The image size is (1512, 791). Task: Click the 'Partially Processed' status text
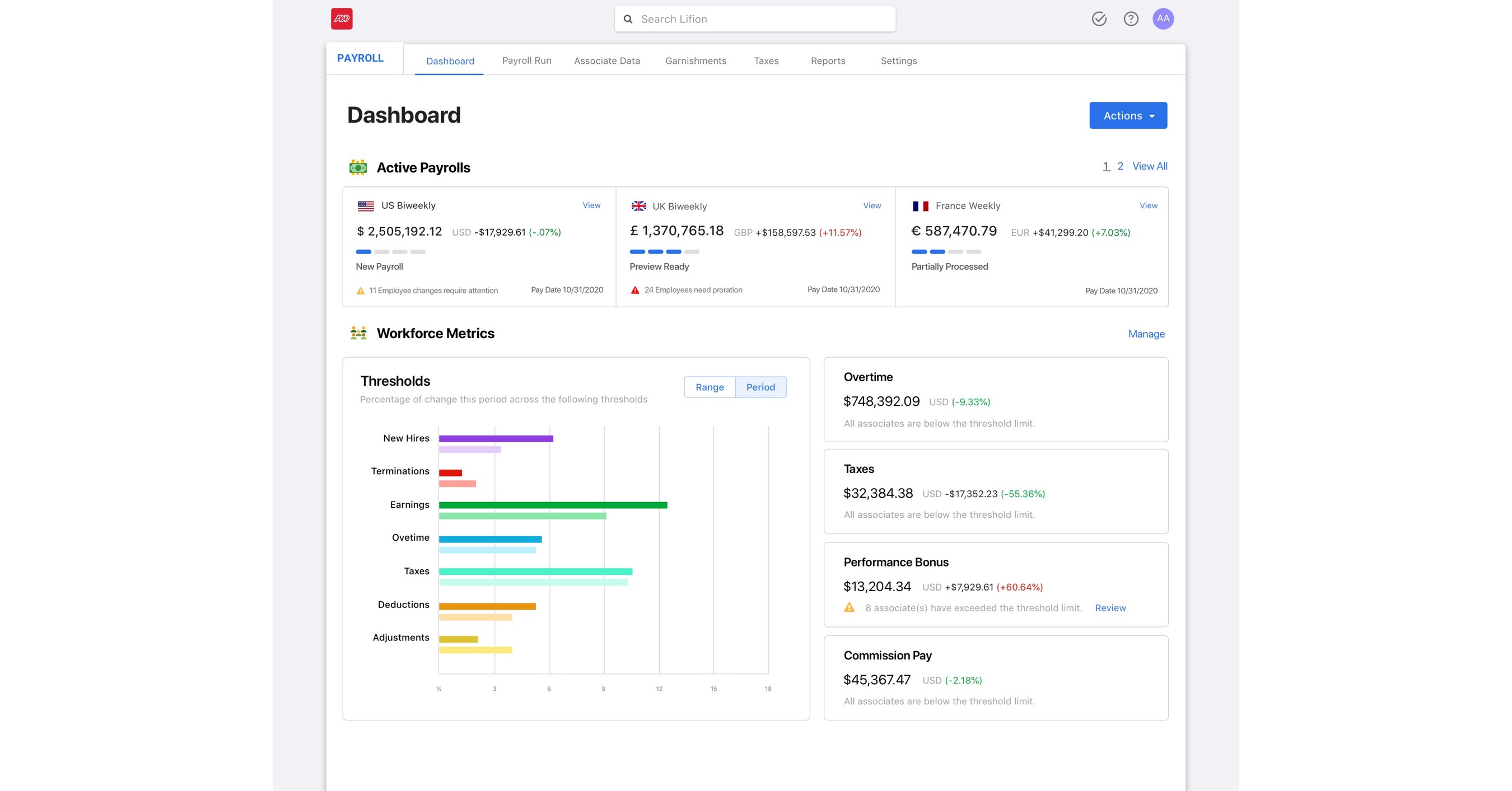tap(949, 266)
